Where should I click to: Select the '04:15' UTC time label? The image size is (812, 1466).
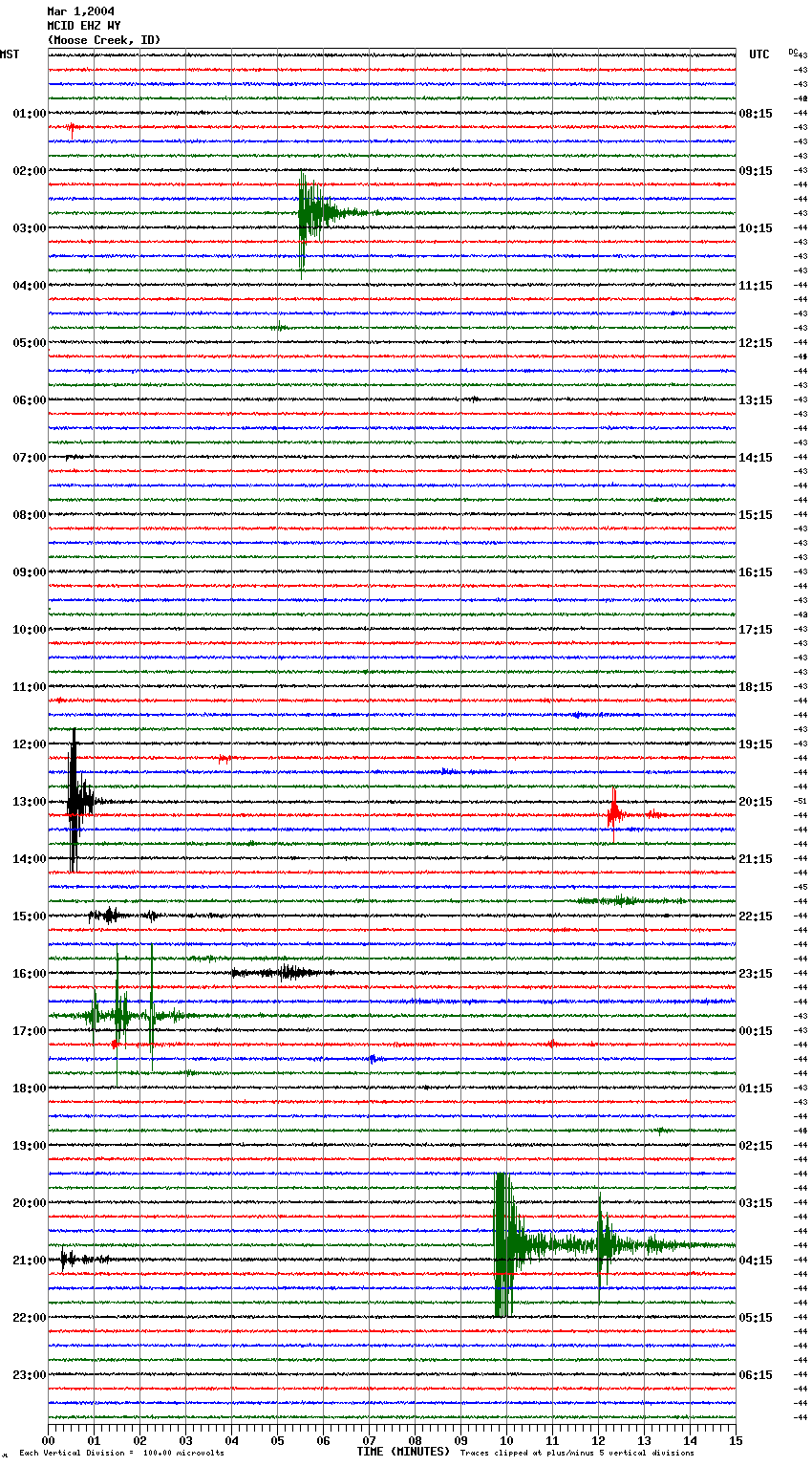tap(756, 1261)
